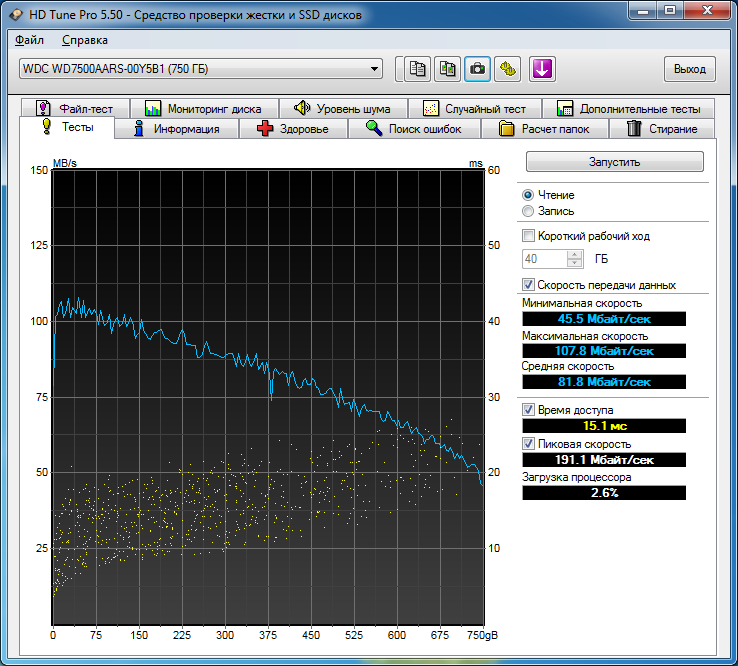The image size is (738, 666).
Task: Click the peak speed value 191.1 Мбайт/сек
Action: (604, 460)
